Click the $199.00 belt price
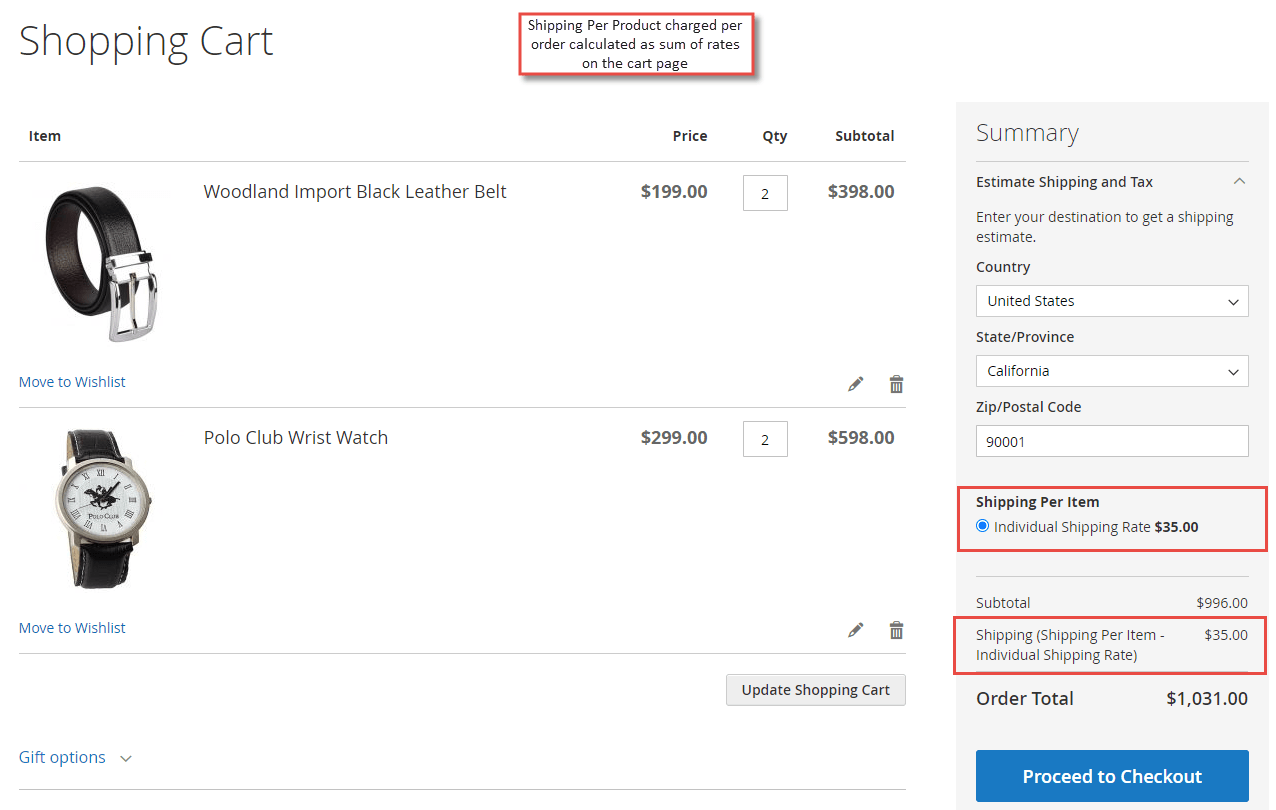The height and width of the screenshot is (810, 1276). (x=674, y=191)
